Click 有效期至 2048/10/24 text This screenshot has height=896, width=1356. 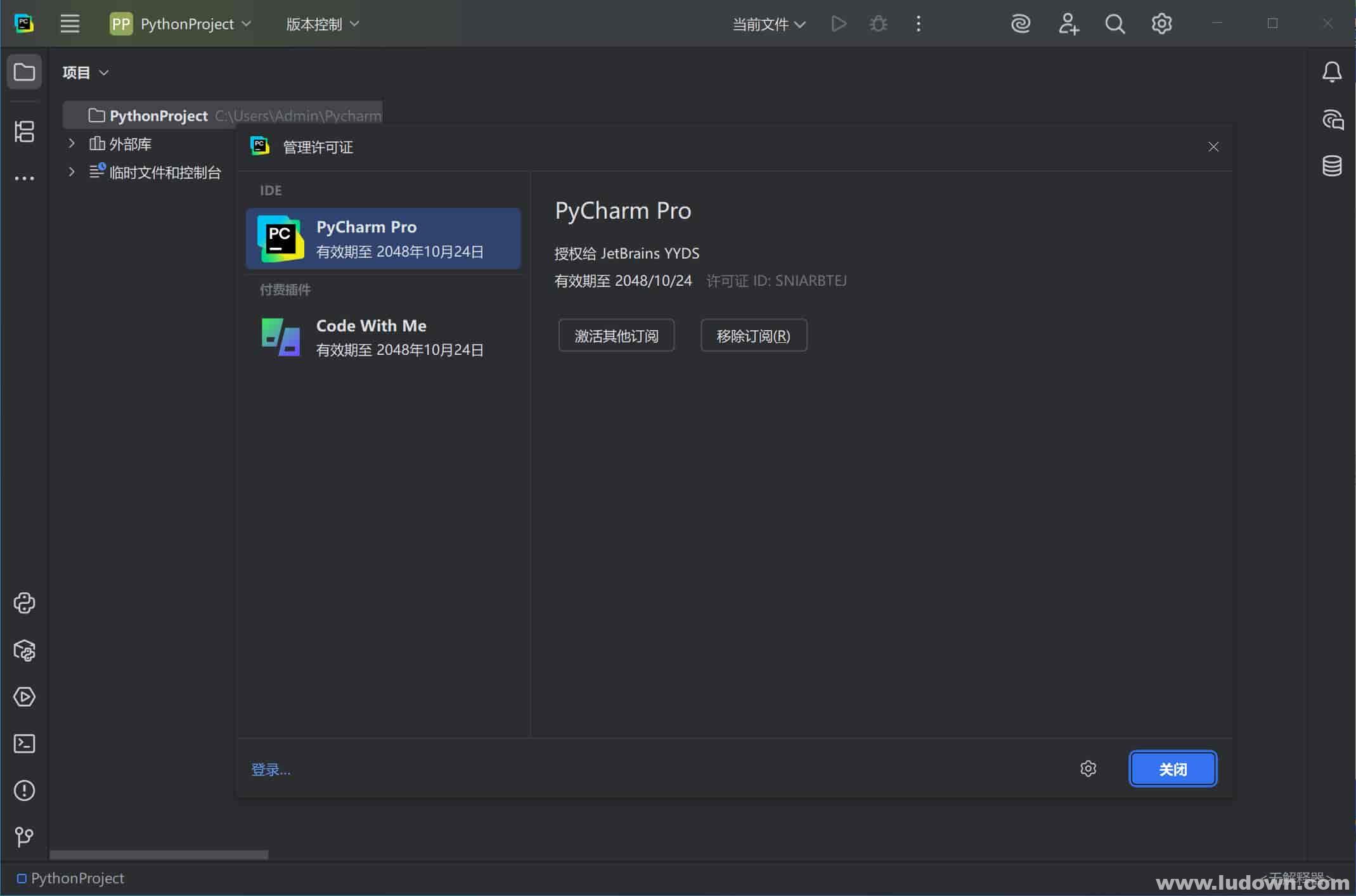pos(623,281)
